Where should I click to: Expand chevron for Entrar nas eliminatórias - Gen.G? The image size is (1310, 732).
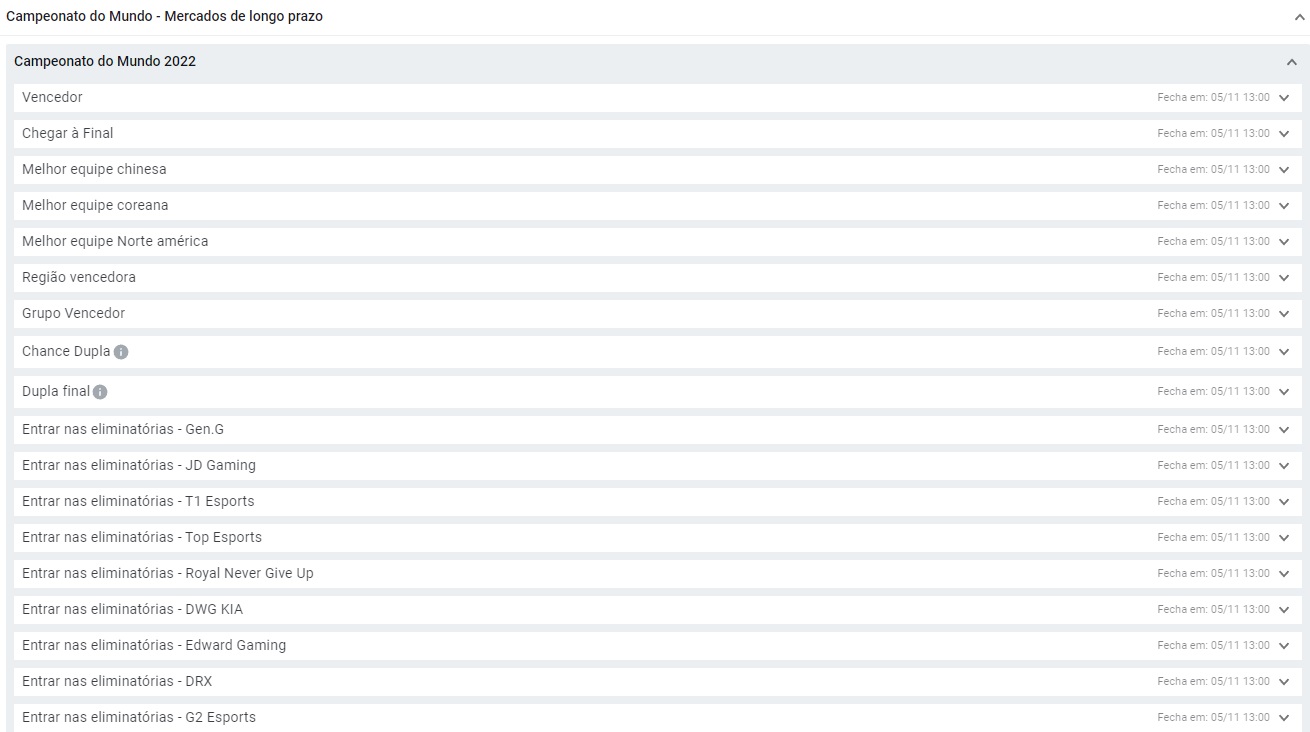[1284, 430]
